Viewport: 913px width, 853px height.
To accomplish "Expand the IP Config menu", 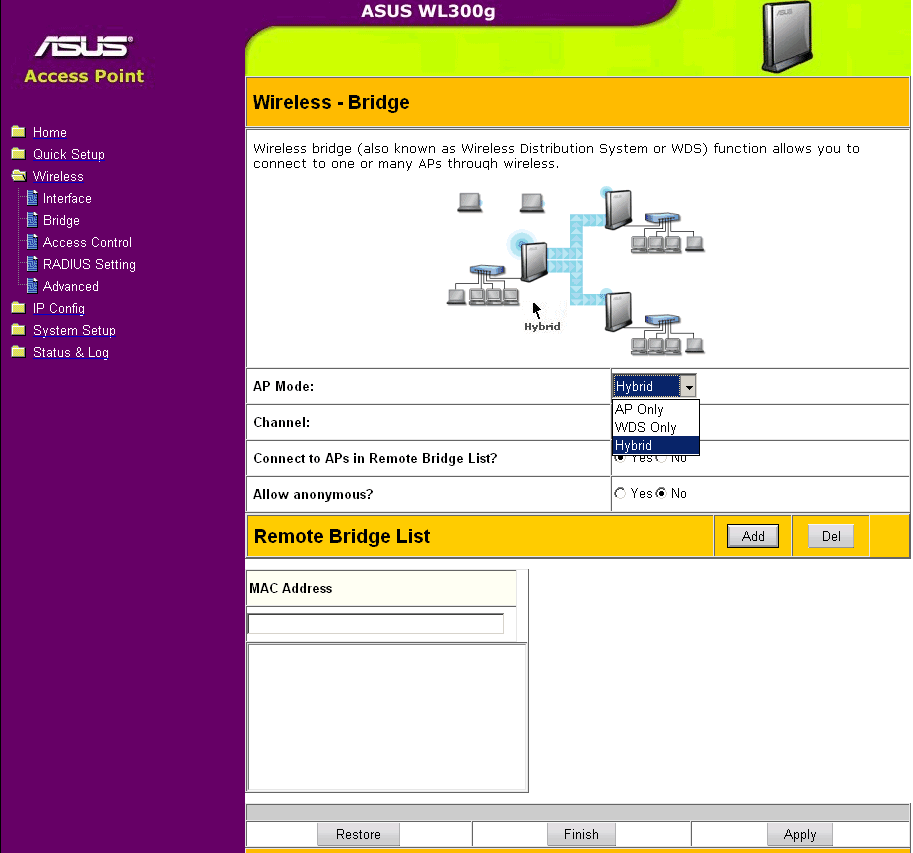I will [x=59, y=309].
